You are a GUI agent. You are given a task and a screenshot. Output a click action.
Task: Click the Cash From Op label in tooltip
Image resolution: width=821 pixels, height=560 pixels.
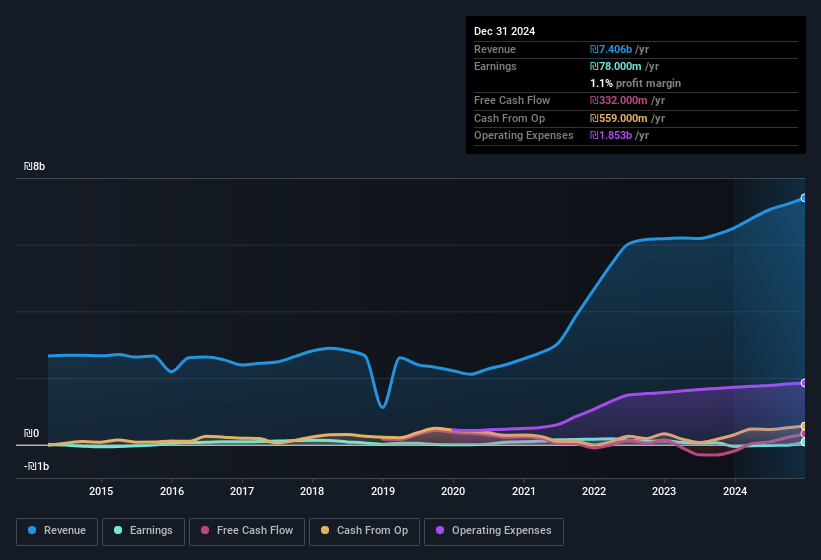[509, 118]
